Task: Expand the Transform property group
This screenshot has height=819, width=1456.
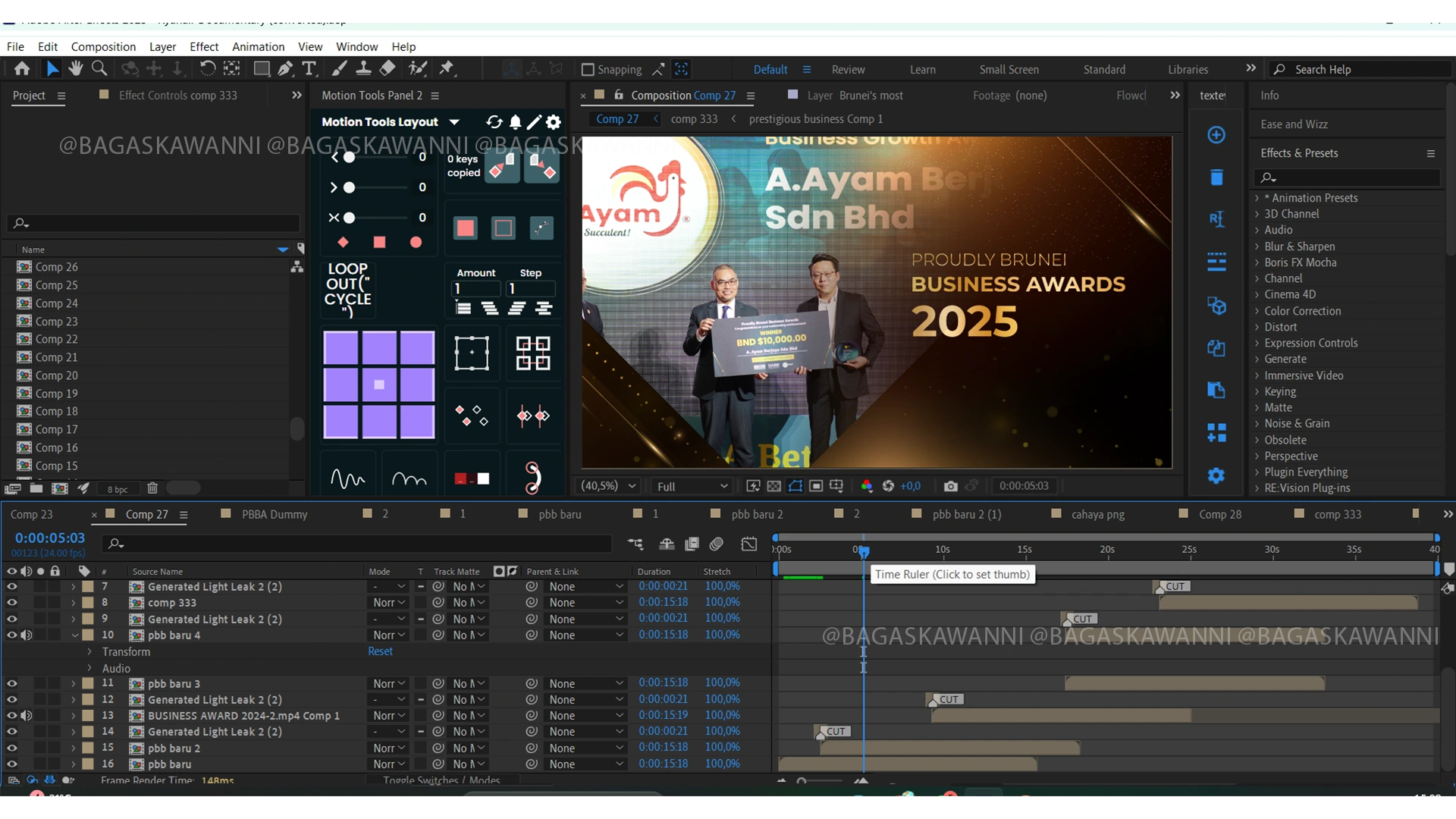Action: [89, 651]
